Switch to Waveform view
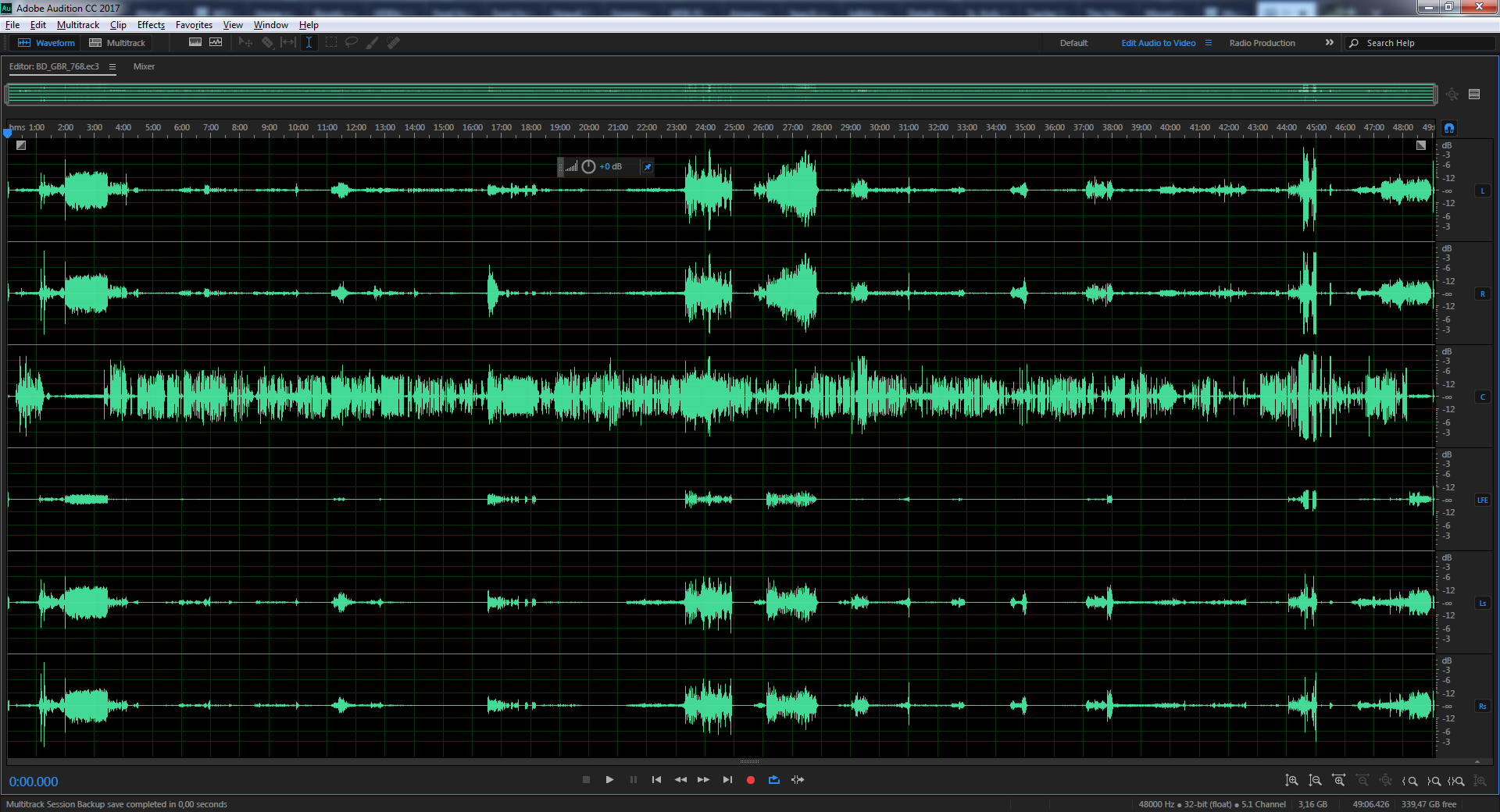 click(47, 43)
